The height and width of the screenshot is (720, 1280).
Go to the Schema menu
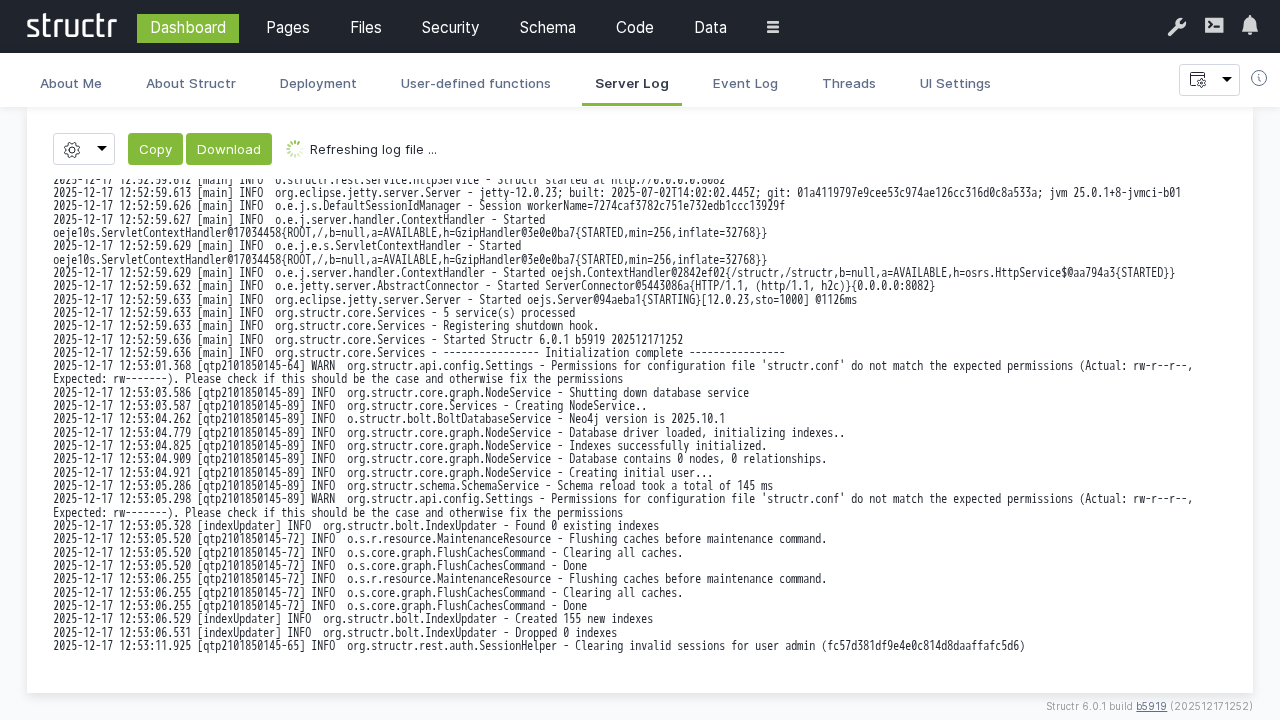tap(547, 27)
